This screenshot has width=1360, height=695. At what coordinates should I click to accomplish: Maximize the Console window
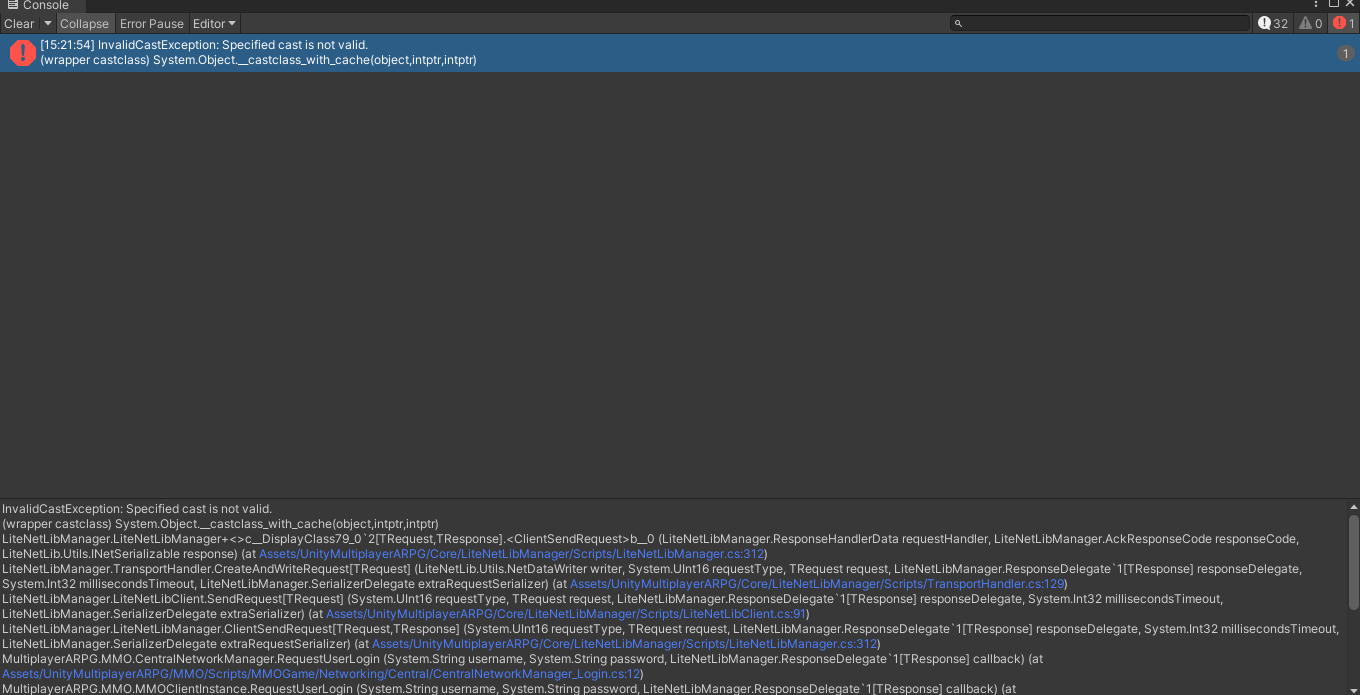click(1333, 4)
